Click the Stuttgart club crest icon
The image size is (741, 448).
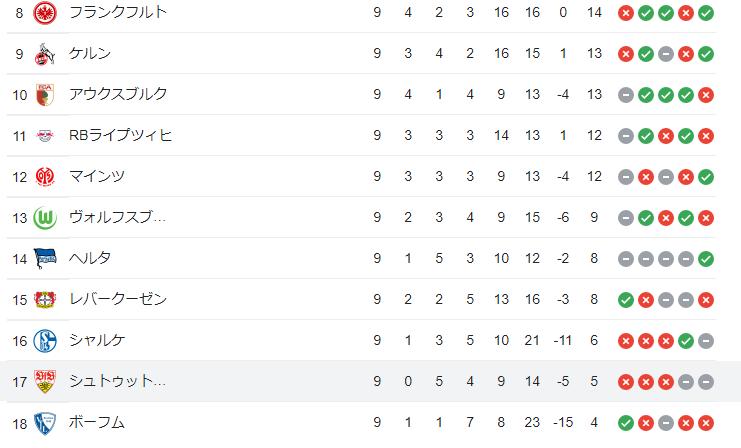pyautogui.click(x=45, y=382)
